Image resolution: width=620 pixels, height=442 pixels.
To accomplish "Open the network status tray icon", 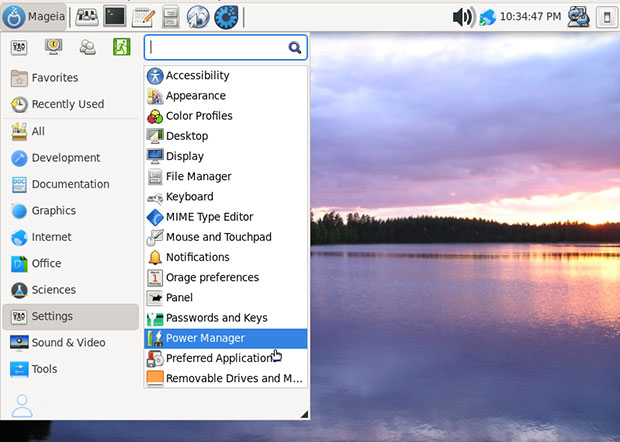I will point(487,17).
